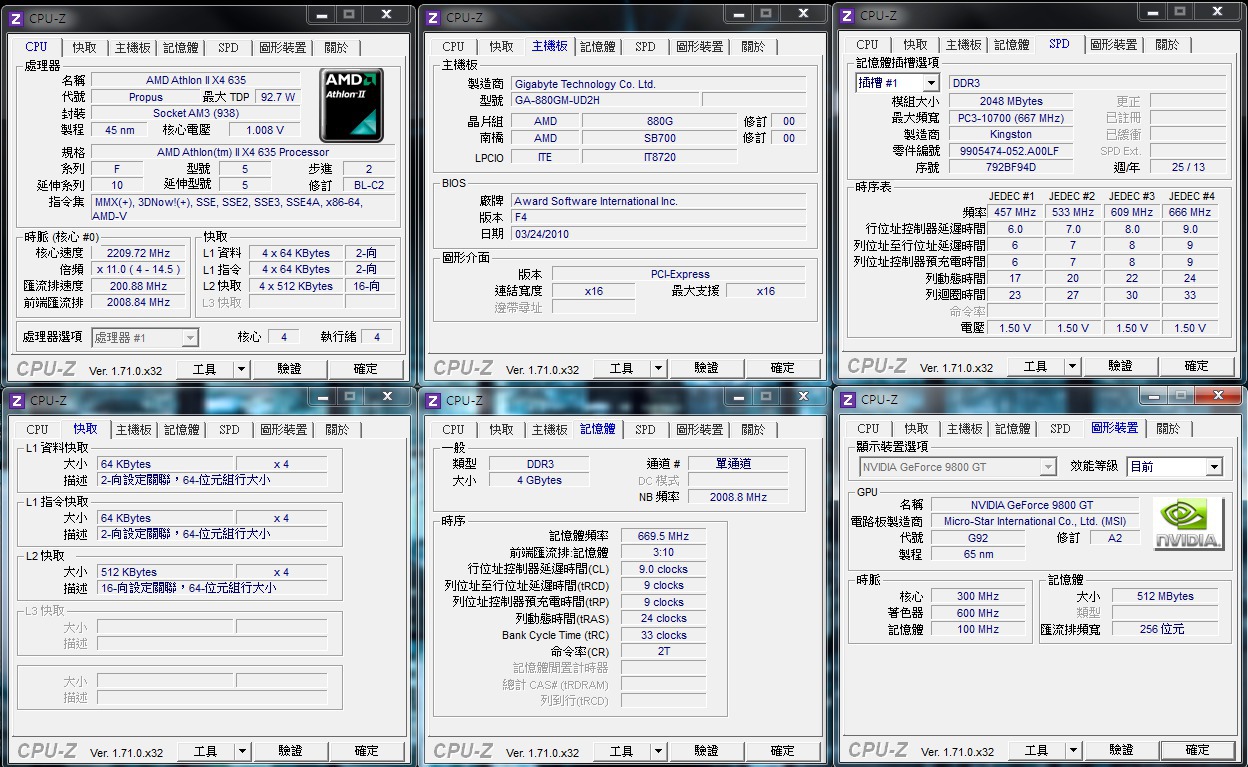Click the CPU-Z title icon in the L1/L2 cache window

(15, 400)
